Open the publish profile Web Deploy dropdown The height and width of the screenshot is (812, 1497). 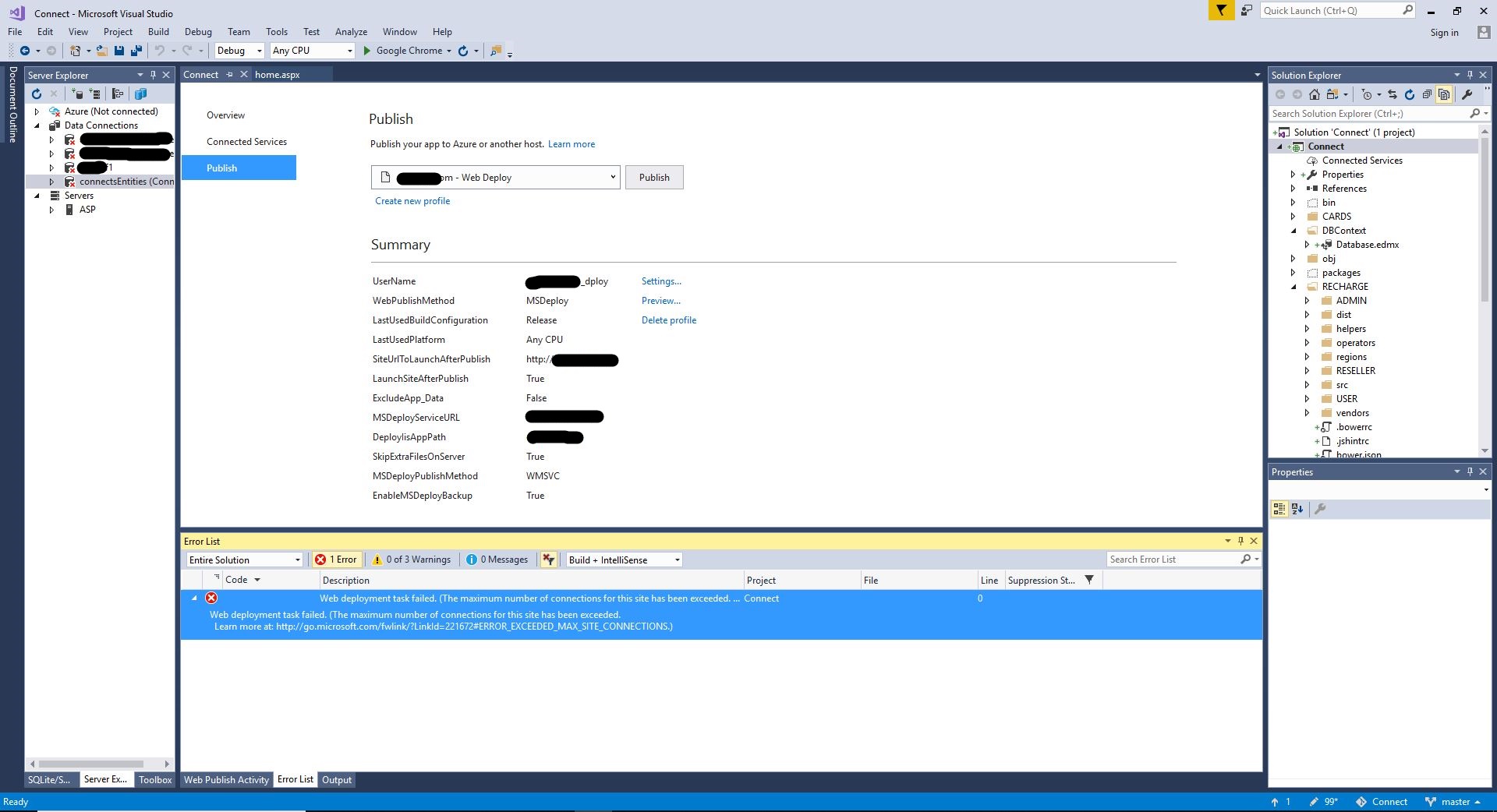[496, 178]
